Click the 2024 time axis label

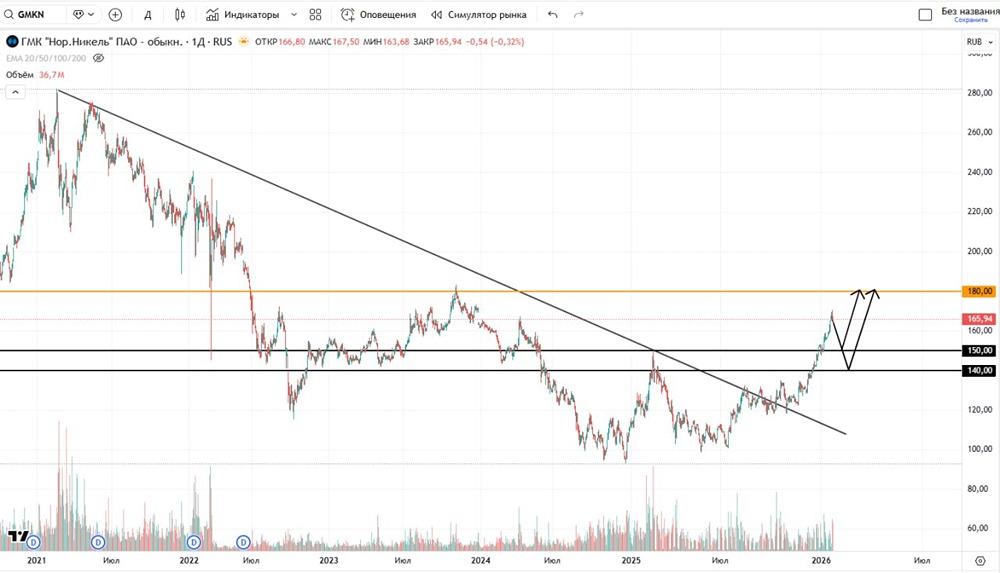(x=480, y=560)
